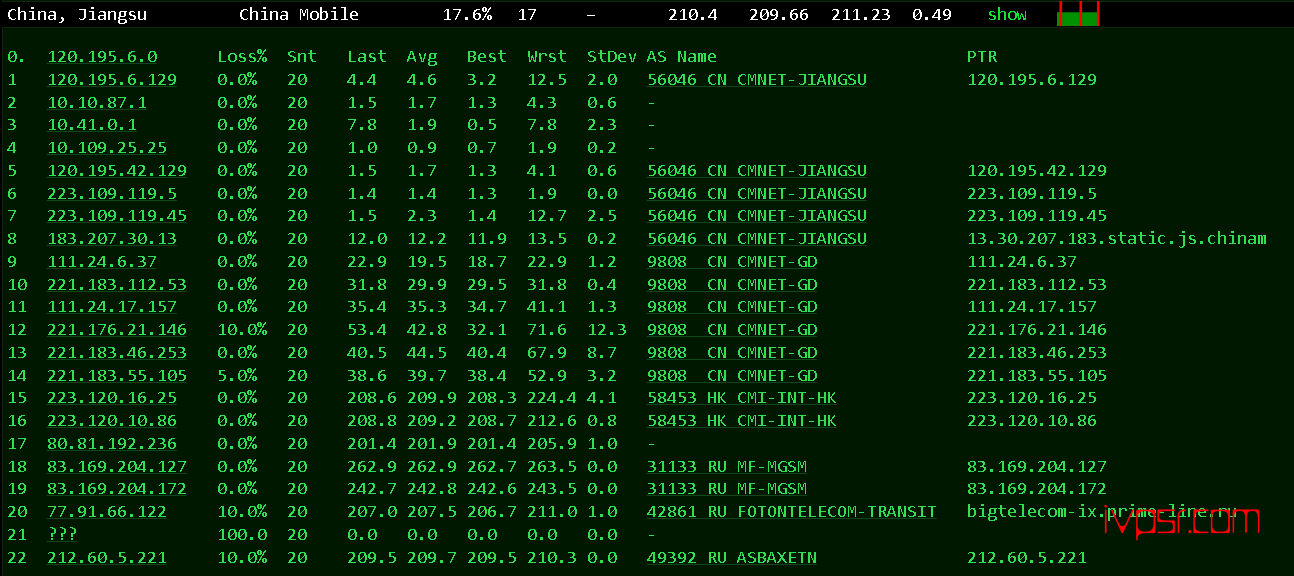Viewport: 1294px width, 576px height.
Task: Select PTR text bigtelecom-ix.prime-line.ru
Action: tap(1101, 512)
